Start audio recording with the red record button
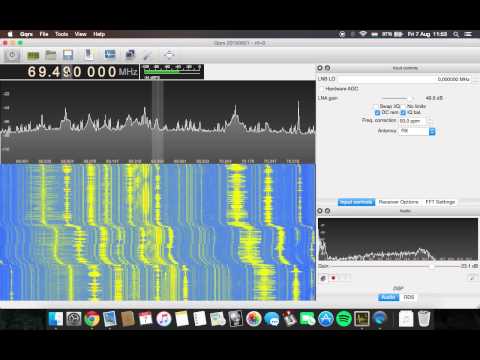Screen dimensions: 480x360 coord(333,278)
